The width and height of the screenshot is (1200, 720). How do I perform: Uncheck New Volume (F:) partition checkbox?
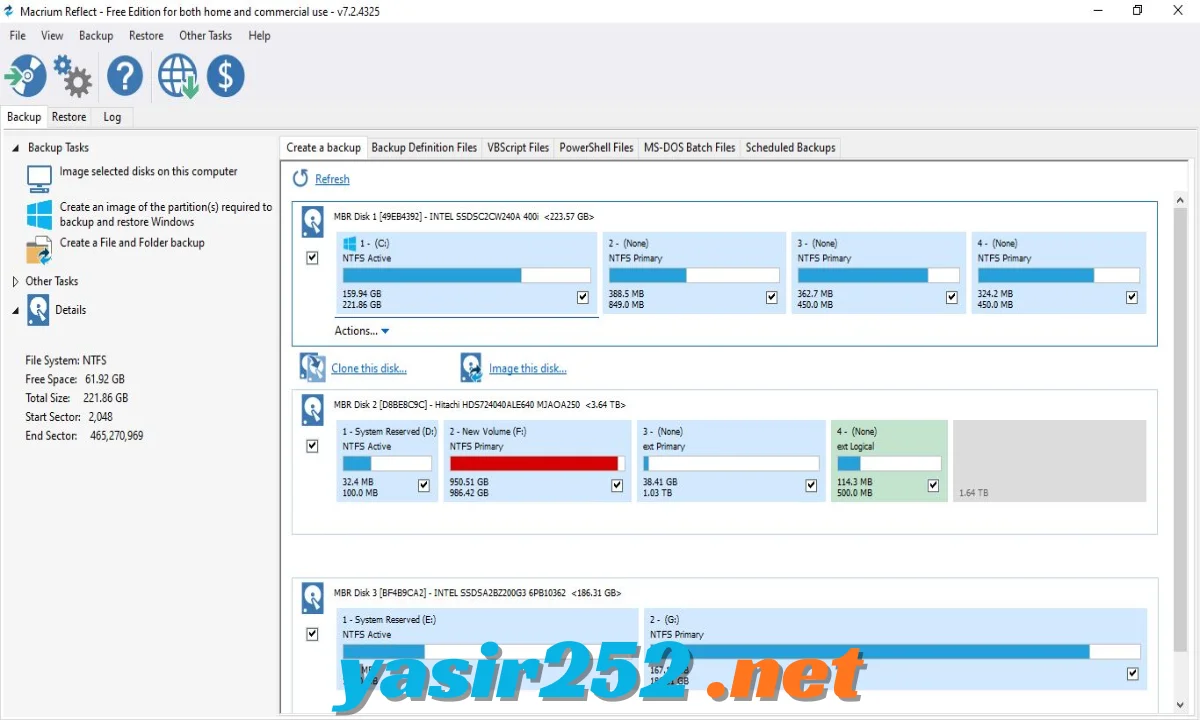[x=617, y=485]
